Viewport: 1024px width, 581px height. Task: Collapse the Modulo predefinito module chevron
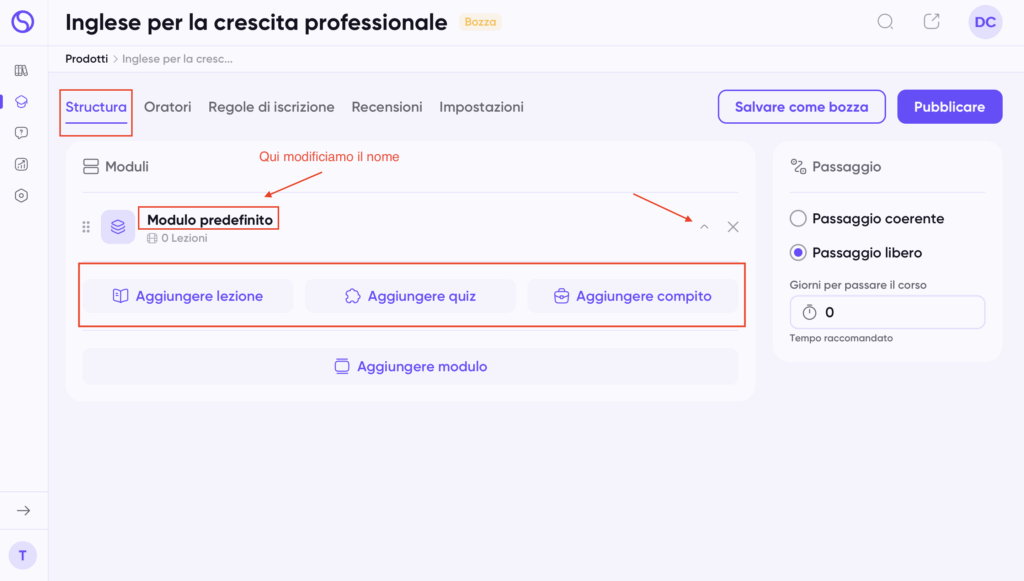[x=704, y=227]
